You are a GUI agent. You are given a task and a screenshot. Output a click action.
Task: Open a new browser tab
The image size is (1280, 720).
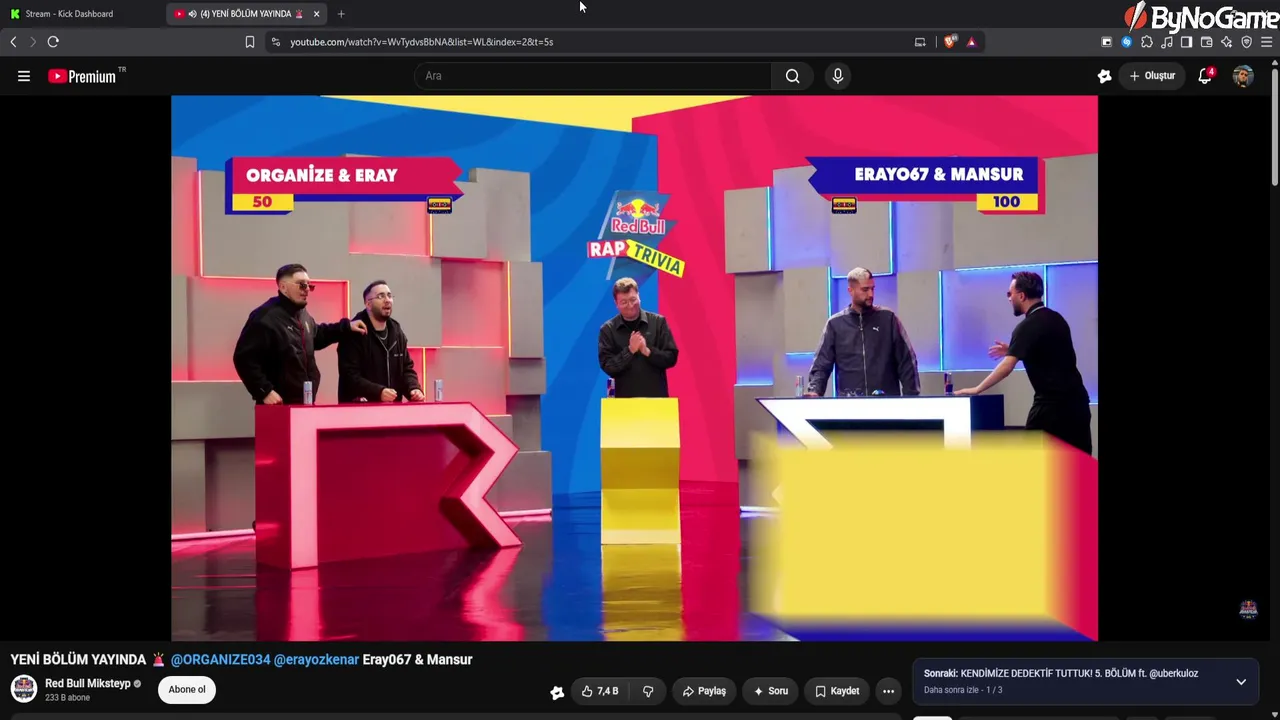point(341,14)
